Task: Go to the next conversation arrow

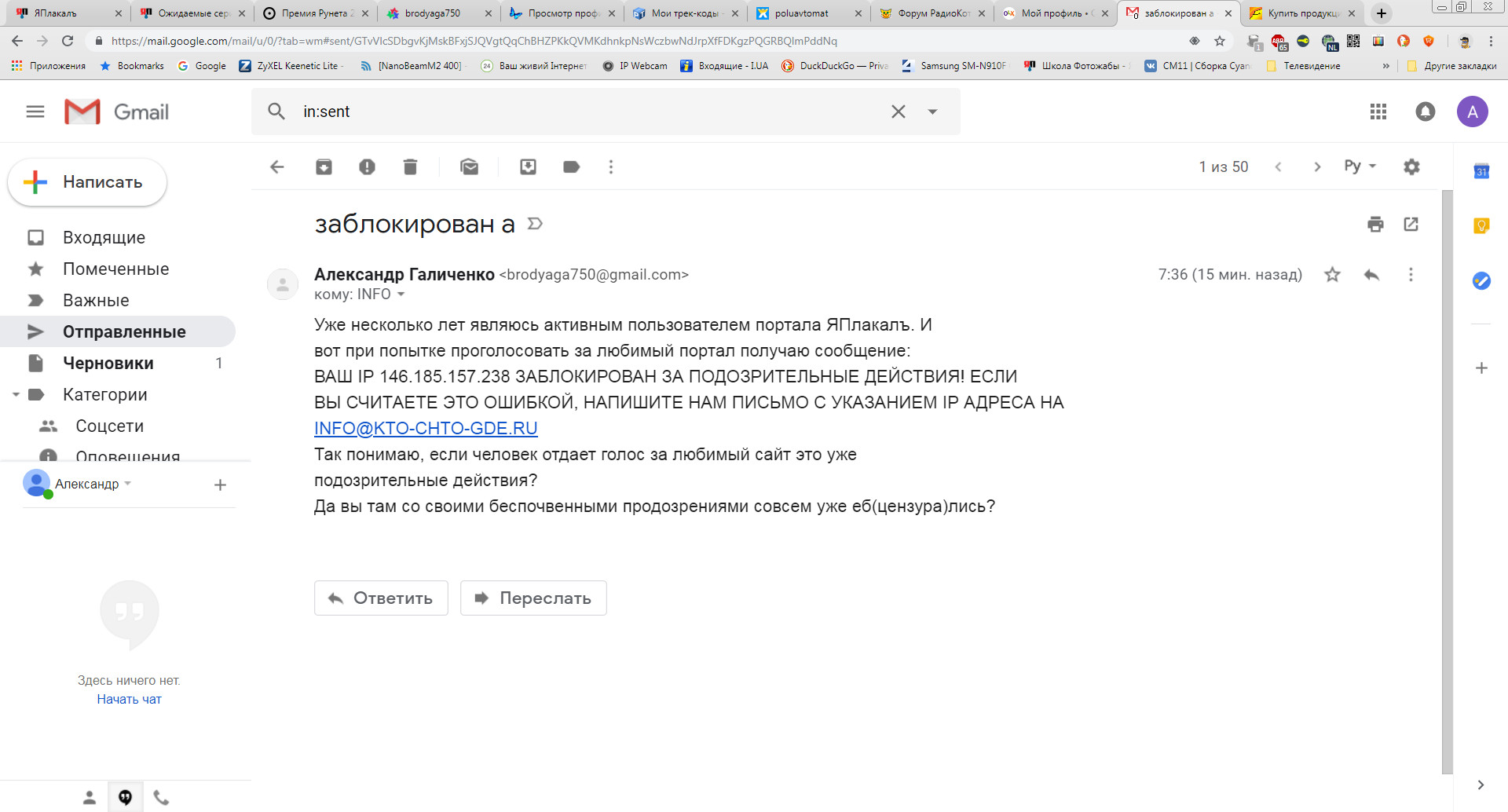Action: pos(1317,166)
